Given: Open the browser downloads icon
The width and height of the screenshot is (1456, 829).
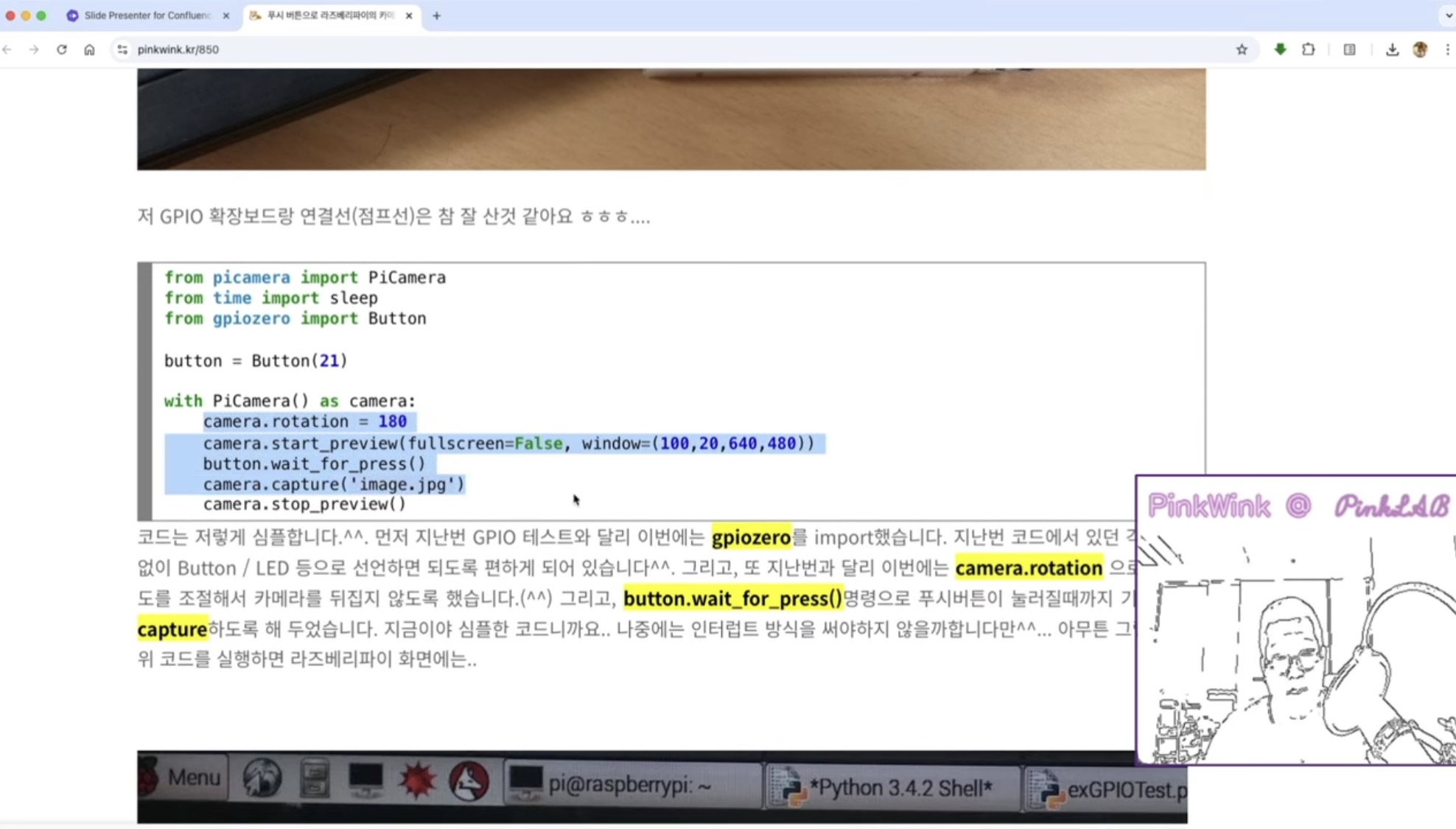Looking at the screenshot, I should [1392, 49].
